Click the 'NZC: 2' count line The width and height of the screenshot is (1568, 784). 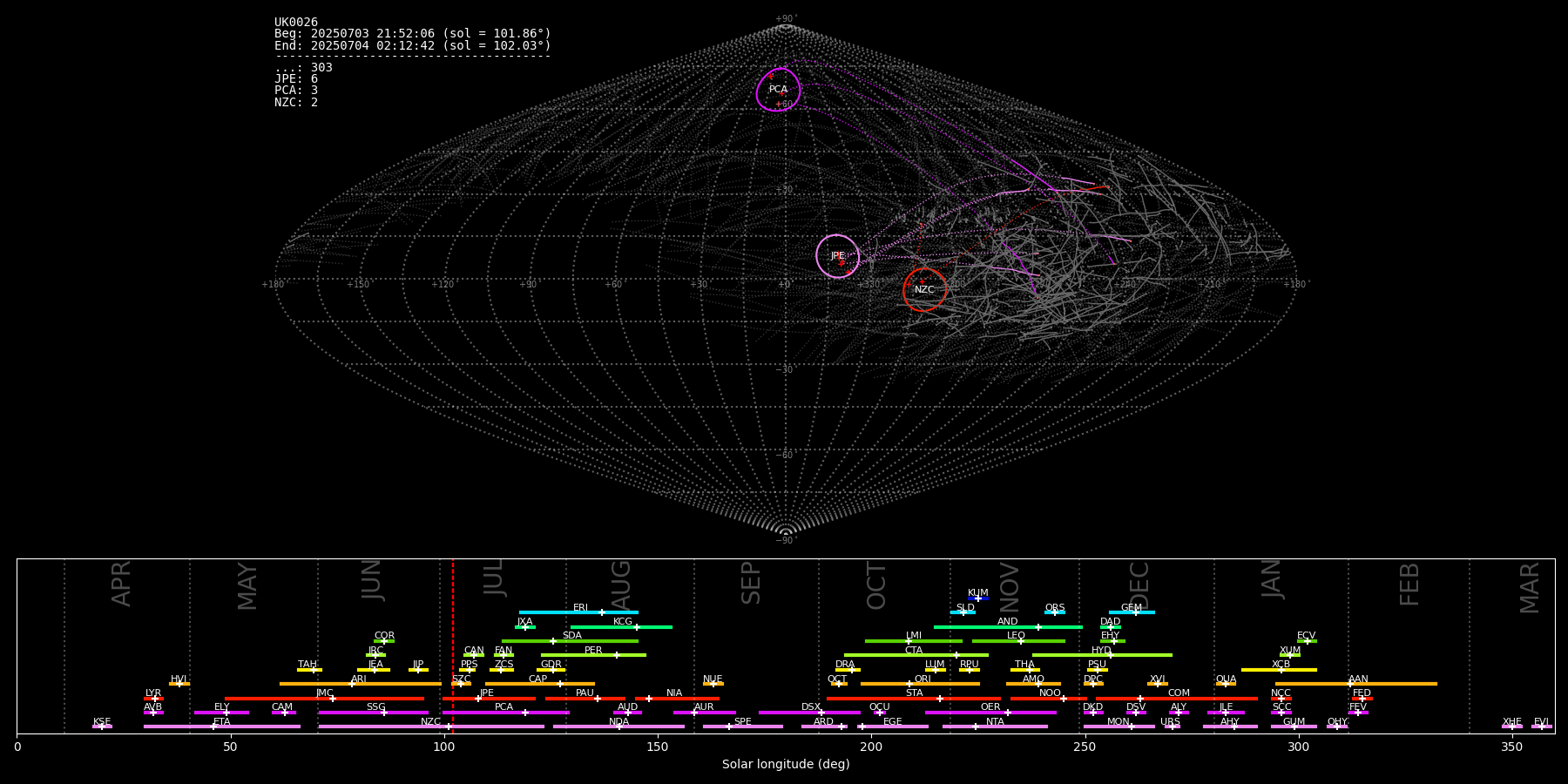pos(296,103)
